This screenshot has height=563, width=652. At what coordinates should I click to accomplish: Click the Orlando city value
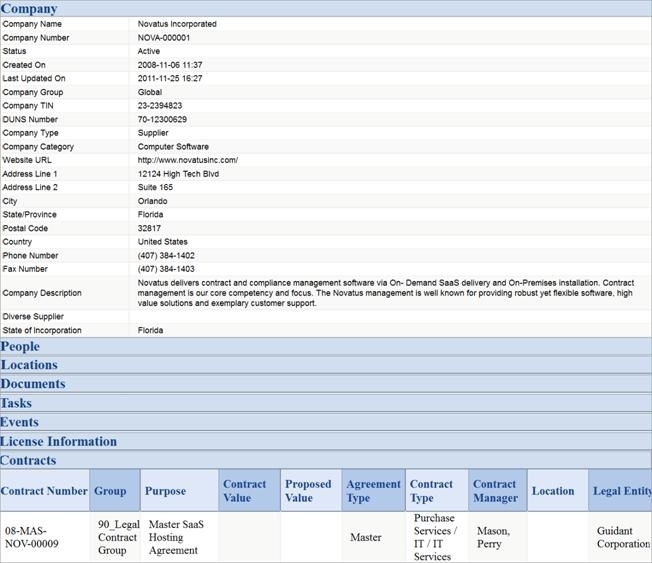coord(153,201)
